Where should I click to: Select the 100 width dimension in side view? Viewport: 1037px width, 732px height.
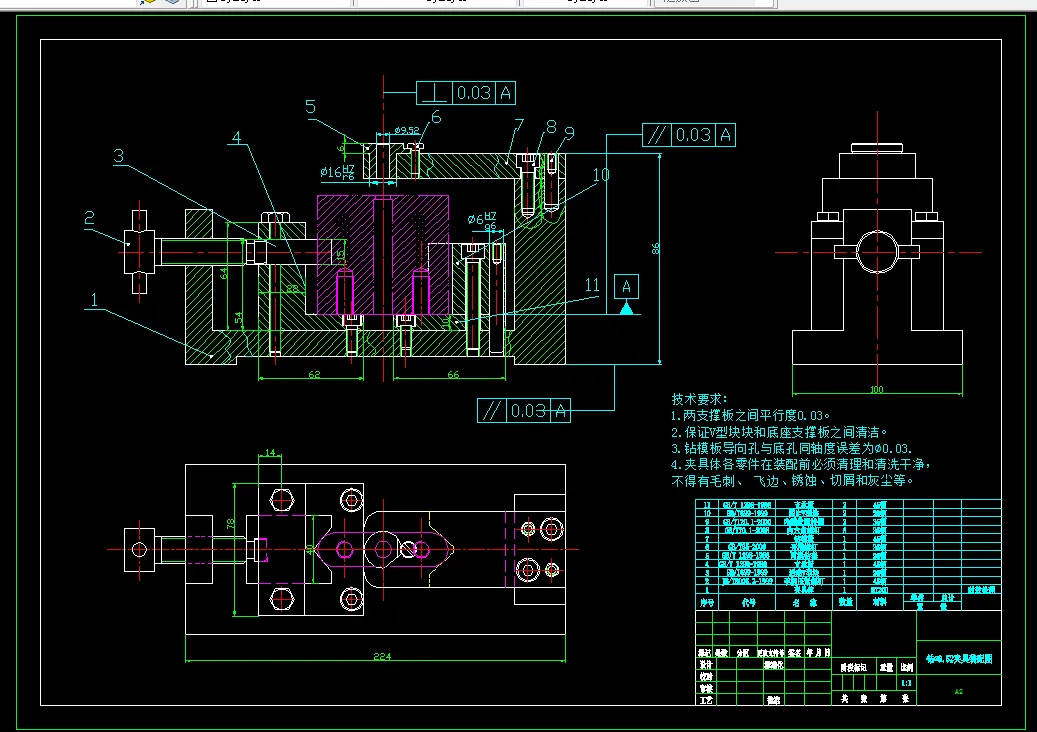(x=876, y=389)
